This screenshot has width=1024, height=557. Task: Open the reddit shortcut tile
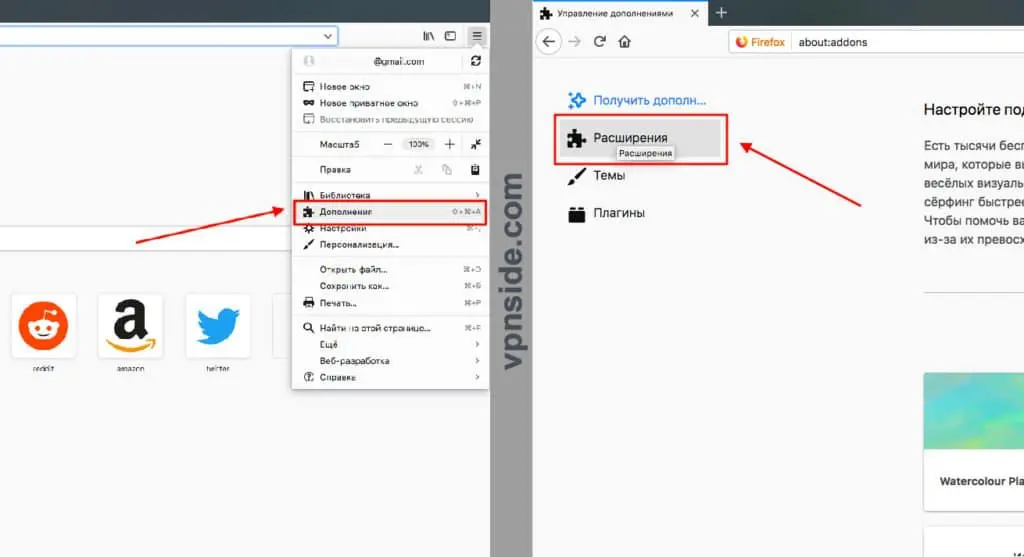44,326
